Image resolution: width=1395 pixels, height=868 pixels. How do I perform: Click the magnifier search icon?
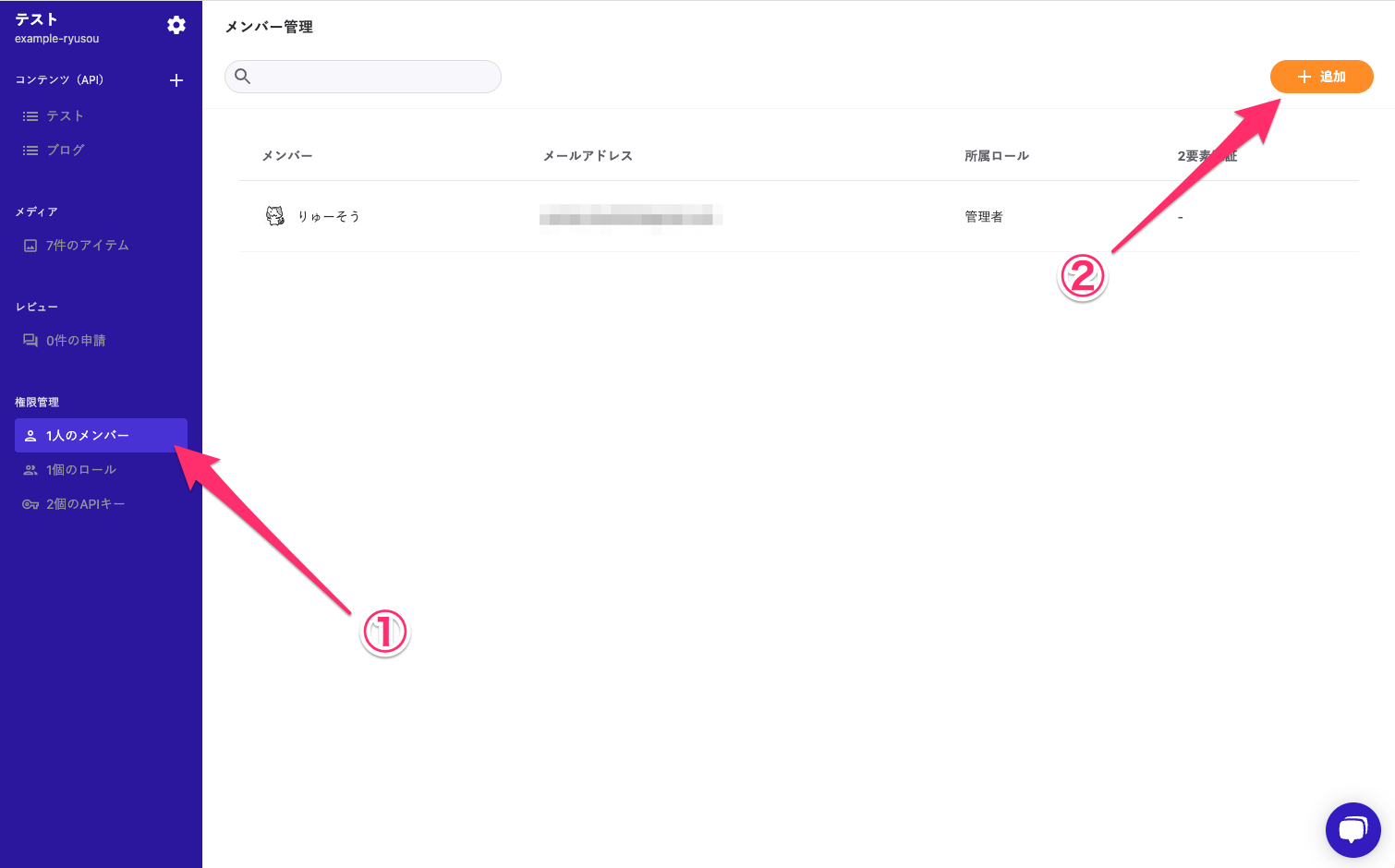243,77
